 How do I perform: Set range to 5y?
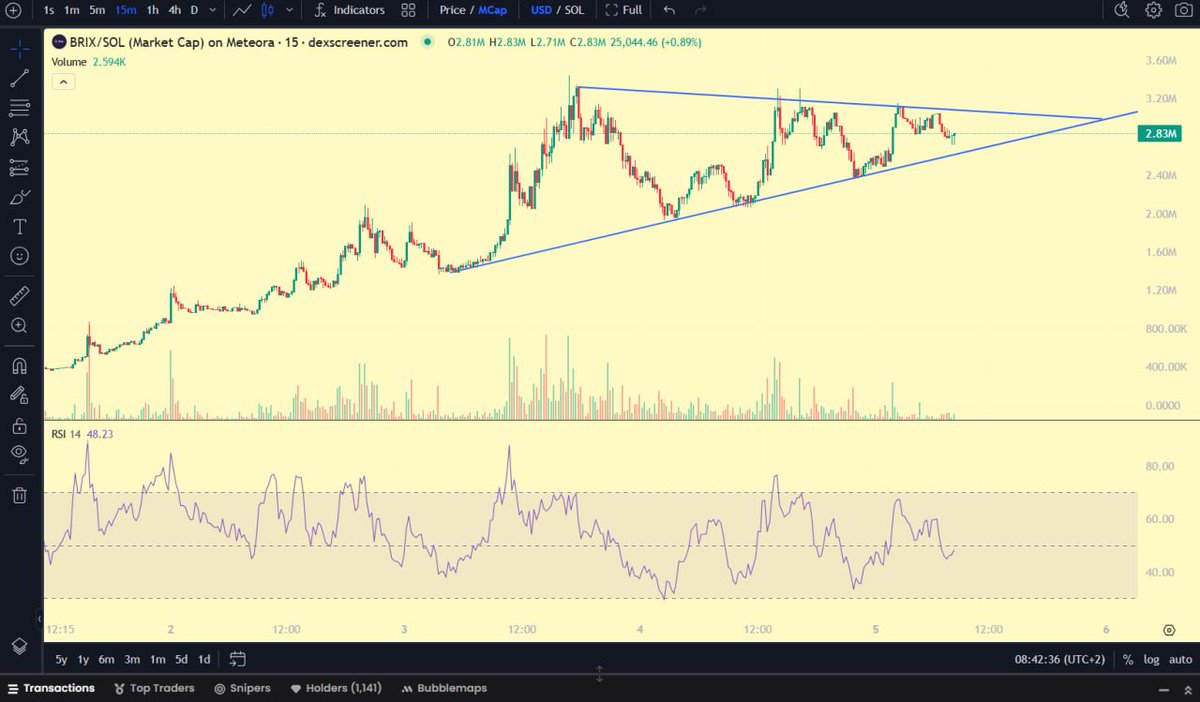(61, 660)
